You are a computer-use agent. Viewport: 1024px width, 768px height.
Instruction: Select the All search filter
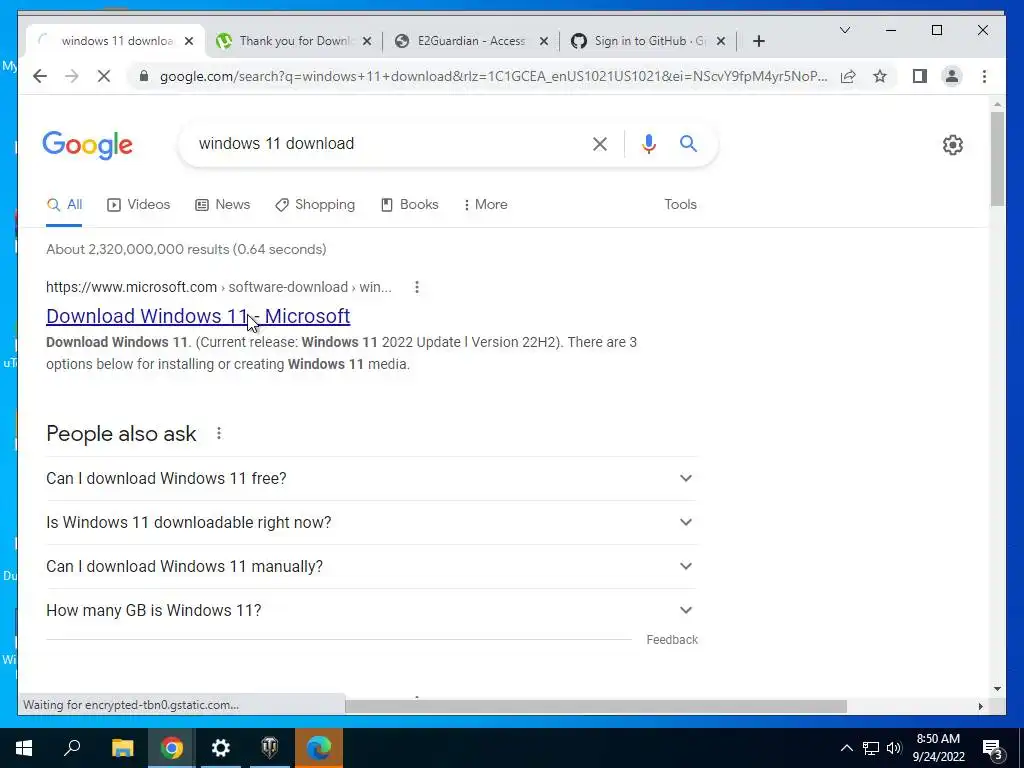(x=64, y=204)
